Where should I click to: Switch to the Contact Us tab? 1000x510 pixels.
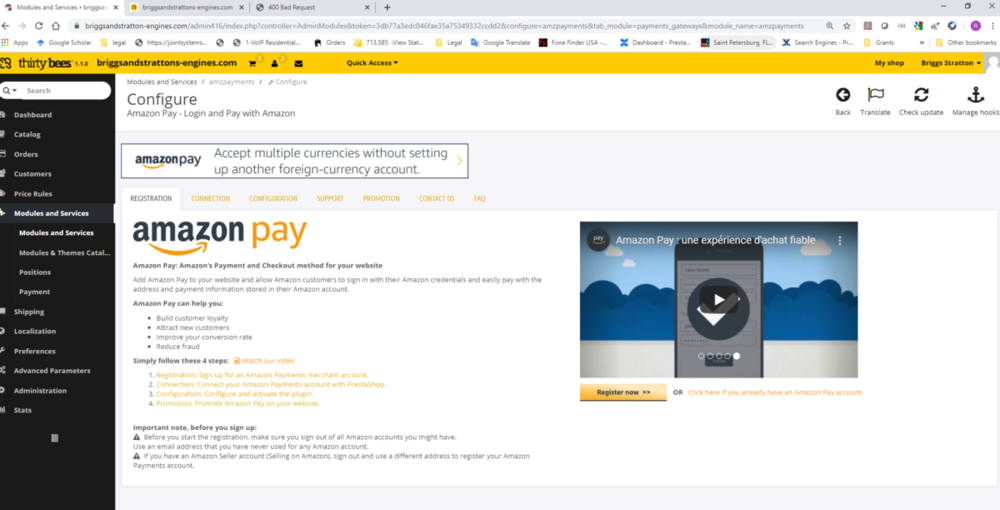click(437, 198)
